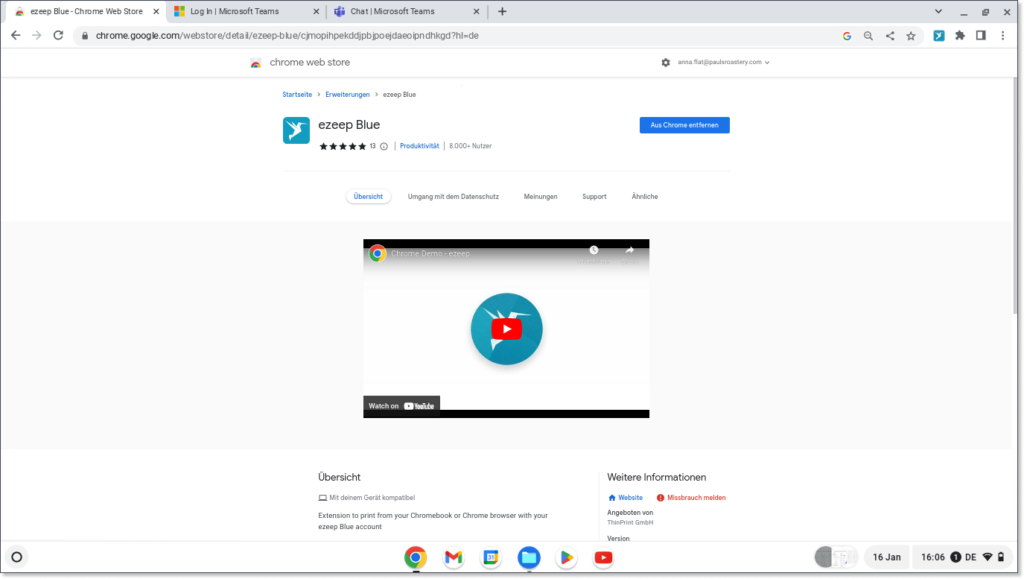The width and height of the screenshot is (1024, 579).
Task: Open the Extensions puzzle piece menu
Action: [x=960, y=36]
